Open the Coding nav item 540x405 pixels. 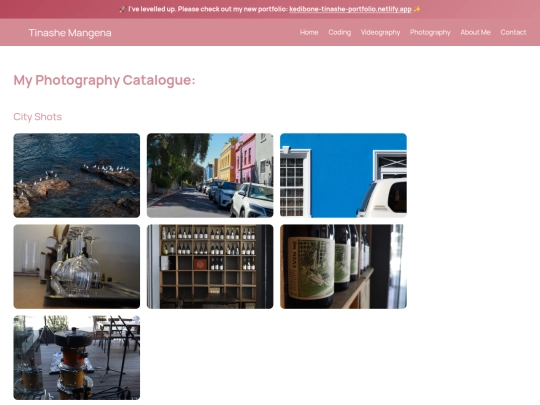[340, 32]
